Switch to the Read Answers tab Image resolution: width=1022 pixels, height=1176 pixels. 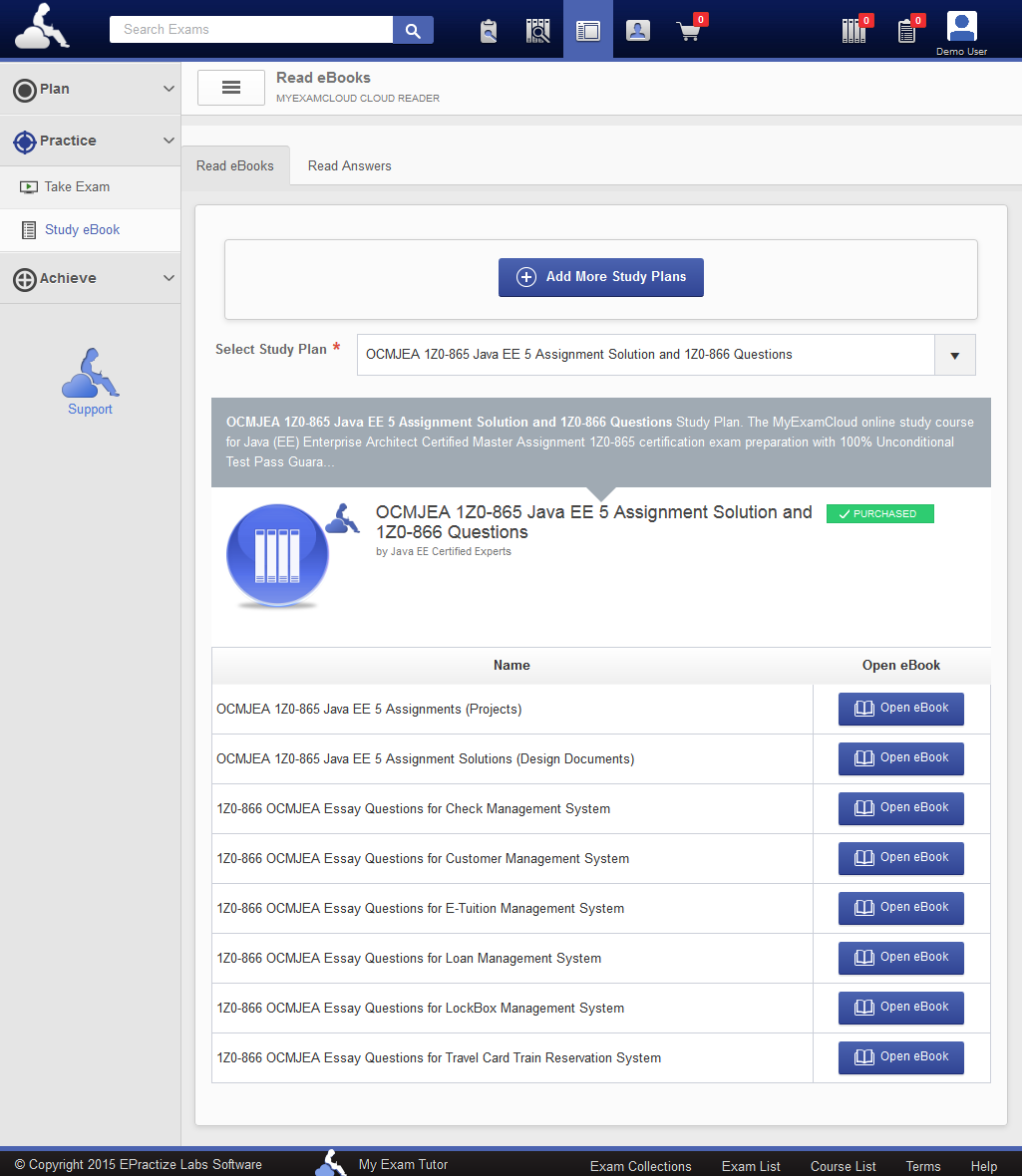coord(349,166)
